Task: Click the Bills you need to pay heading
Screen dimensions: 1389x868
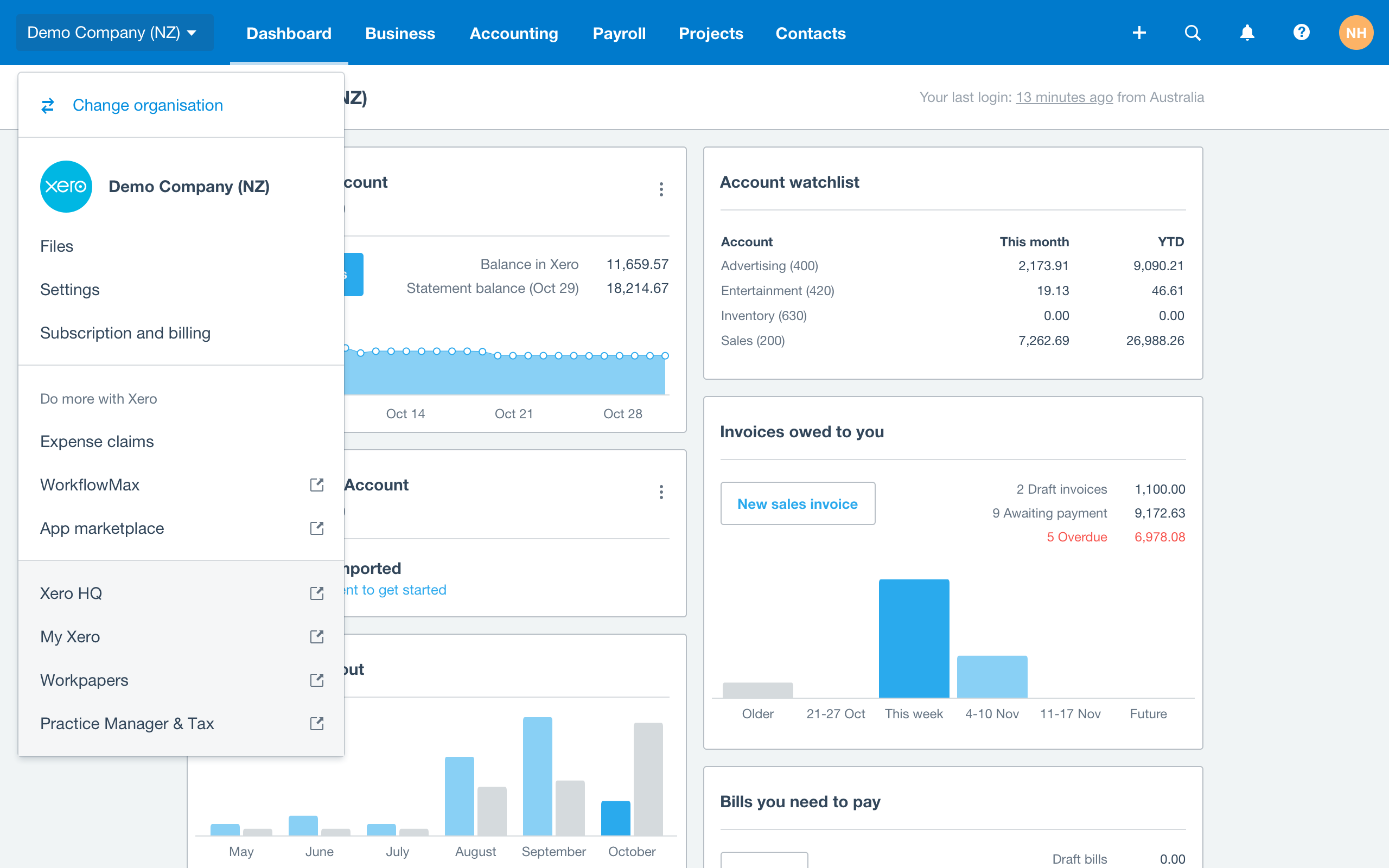Action: click(800, 801)
